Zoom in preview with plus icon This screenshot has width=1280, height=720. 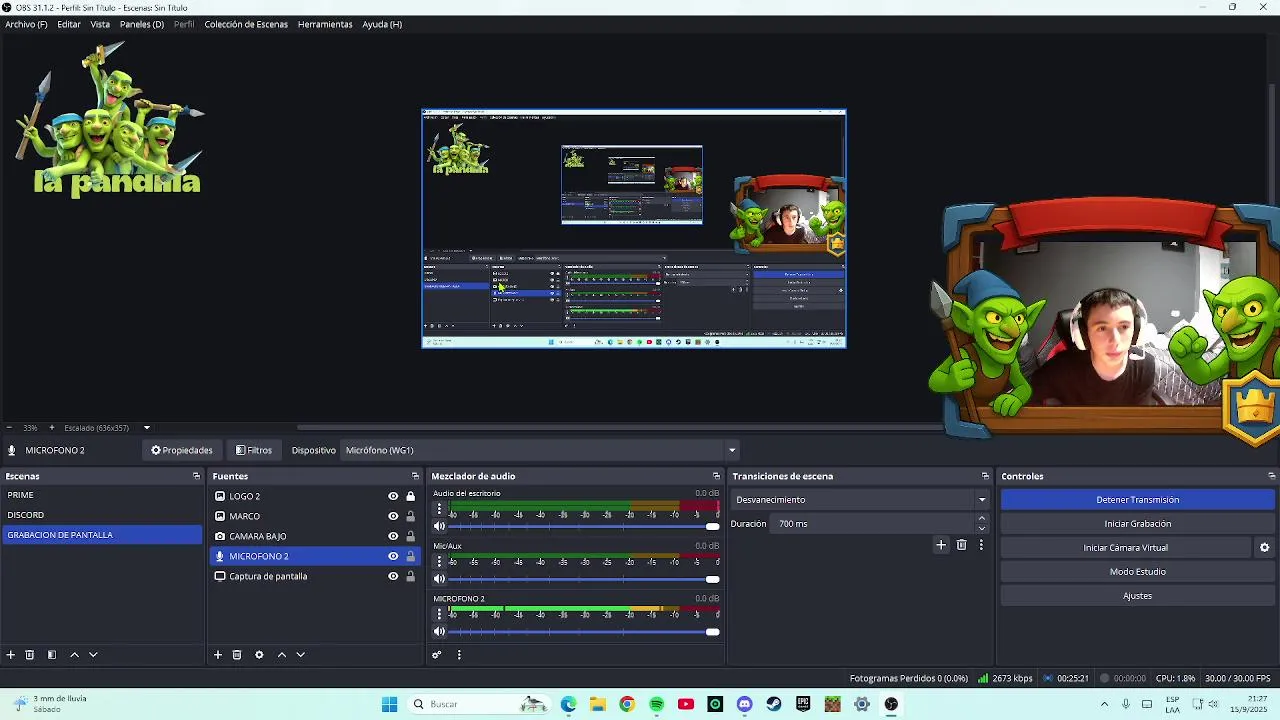[x=52, y=428]
